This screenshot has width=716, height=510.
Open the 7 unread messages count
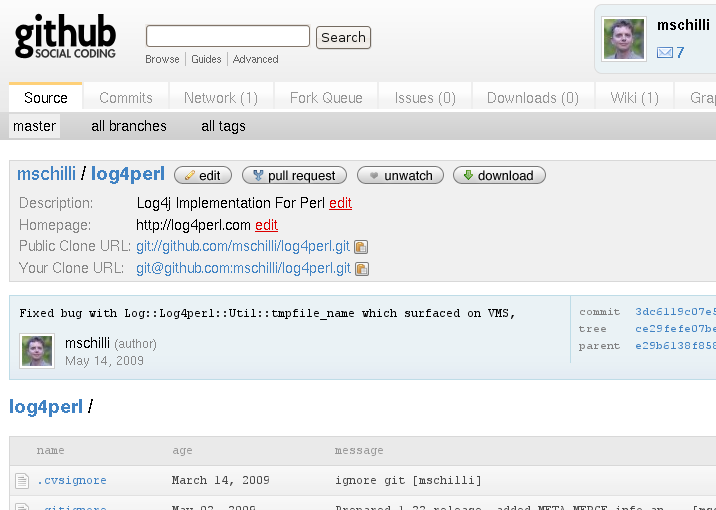point(680,53)
